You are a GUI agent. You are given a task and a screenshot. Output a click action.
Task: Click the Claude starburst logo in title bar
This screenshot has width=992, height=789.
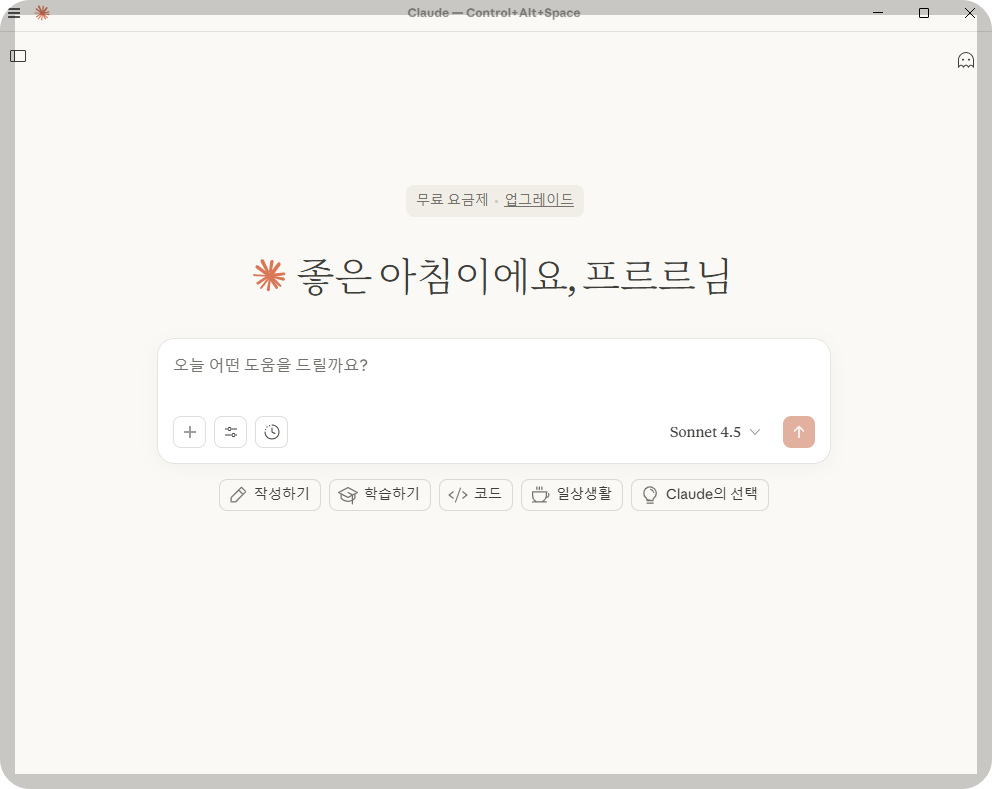coord(42,13)
